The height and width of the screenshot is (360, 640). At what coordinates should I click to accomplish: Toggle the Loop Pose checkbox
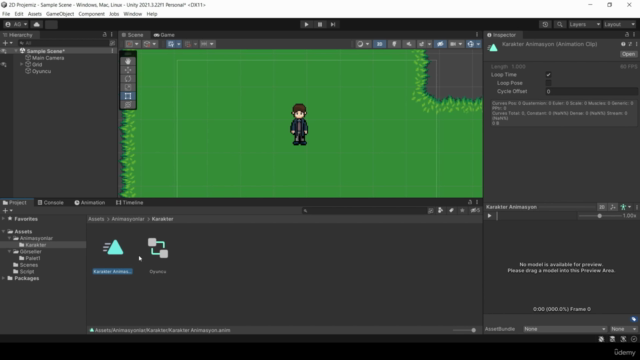click(x=548, y=83)
